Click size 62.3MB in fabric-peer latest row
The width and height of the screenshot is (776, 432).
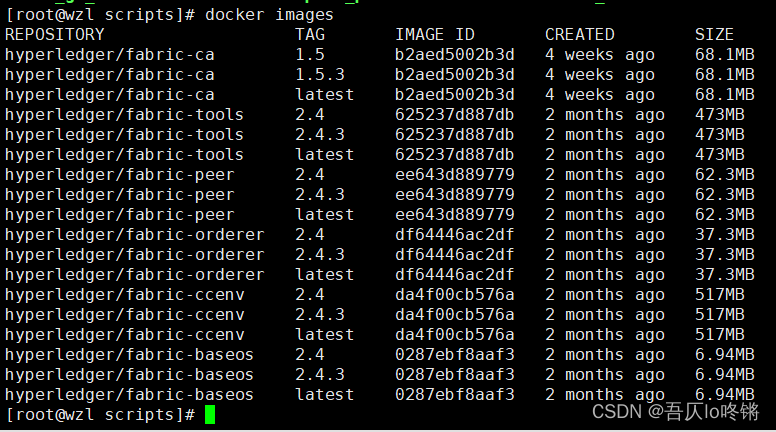(x=725, y=215)
